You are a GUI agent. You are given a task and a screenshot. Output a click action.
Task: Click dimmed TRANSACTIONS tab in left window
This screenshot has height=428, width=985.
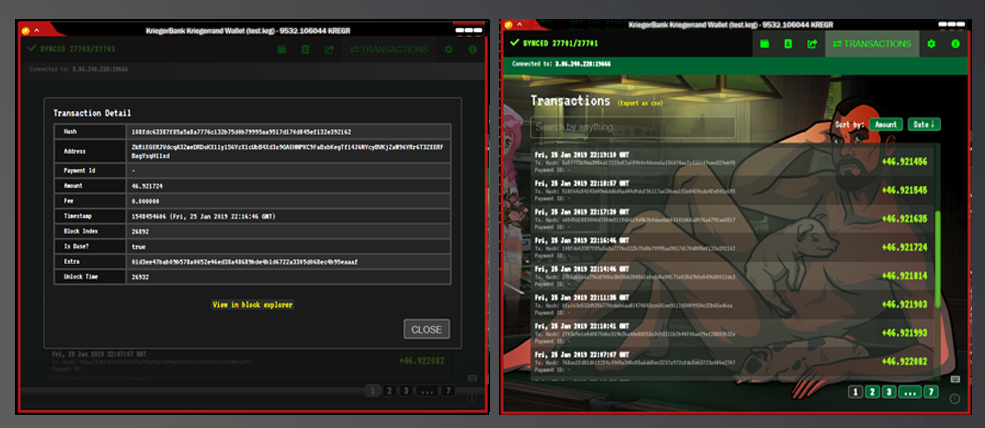pos(389,49)
